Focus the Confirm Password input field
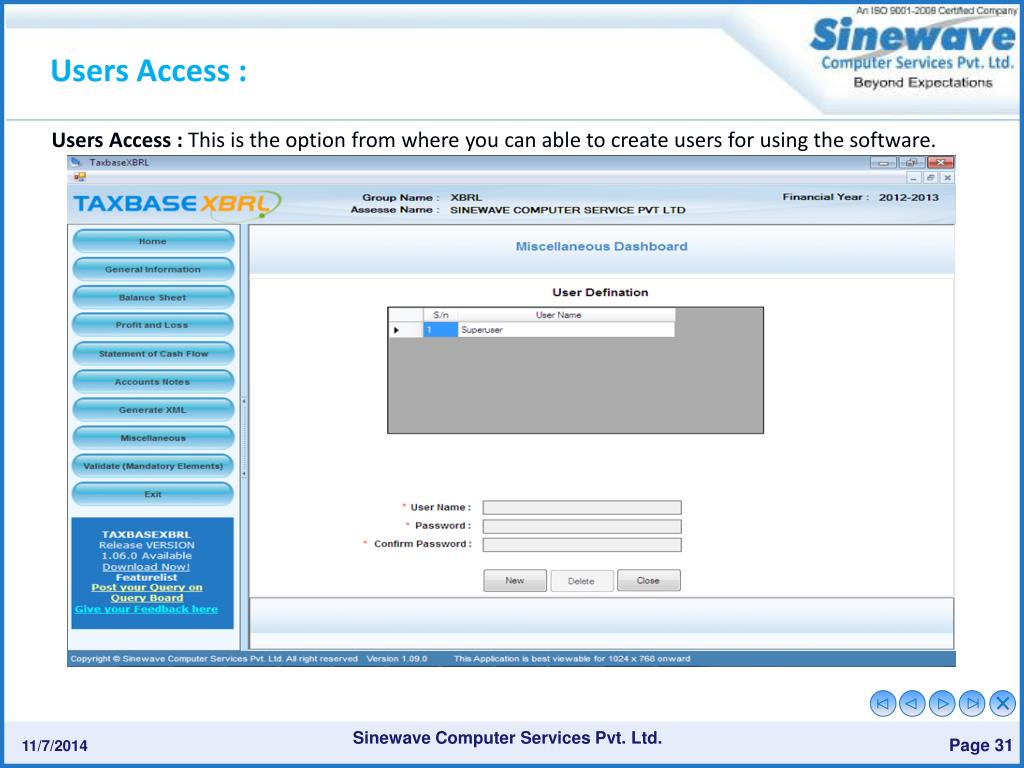The height and width of the screenshot is (768, 1024). [582, 544]
